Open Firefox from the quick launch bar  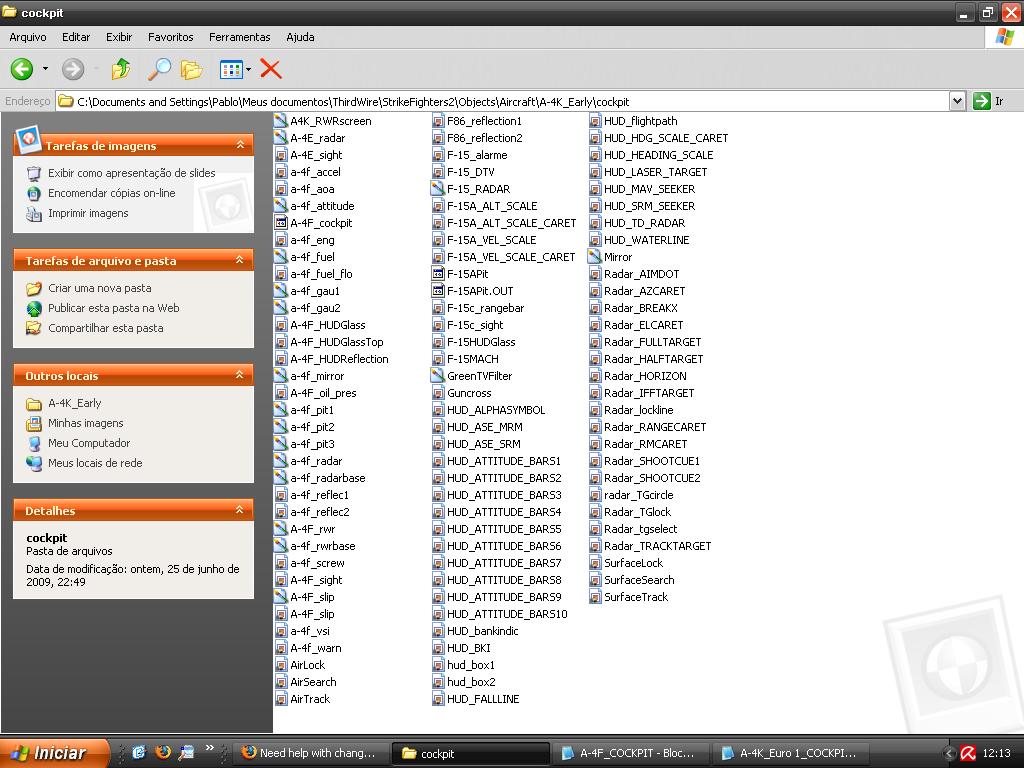point(163,752)
